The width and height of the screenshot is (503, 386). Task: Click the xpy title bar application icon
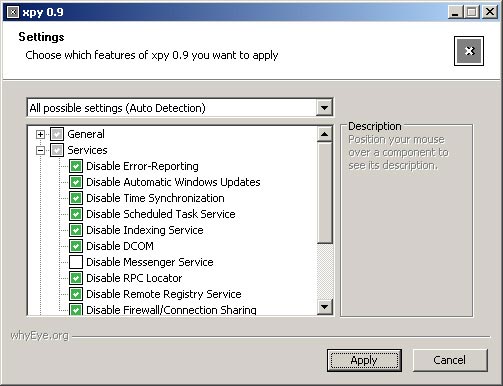click(x=13, y=12)
